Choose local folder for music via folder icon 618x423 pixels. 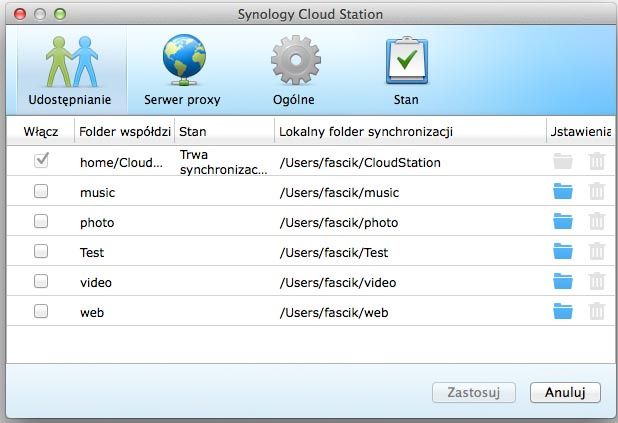pyautogui.click(x=563, y=191)
